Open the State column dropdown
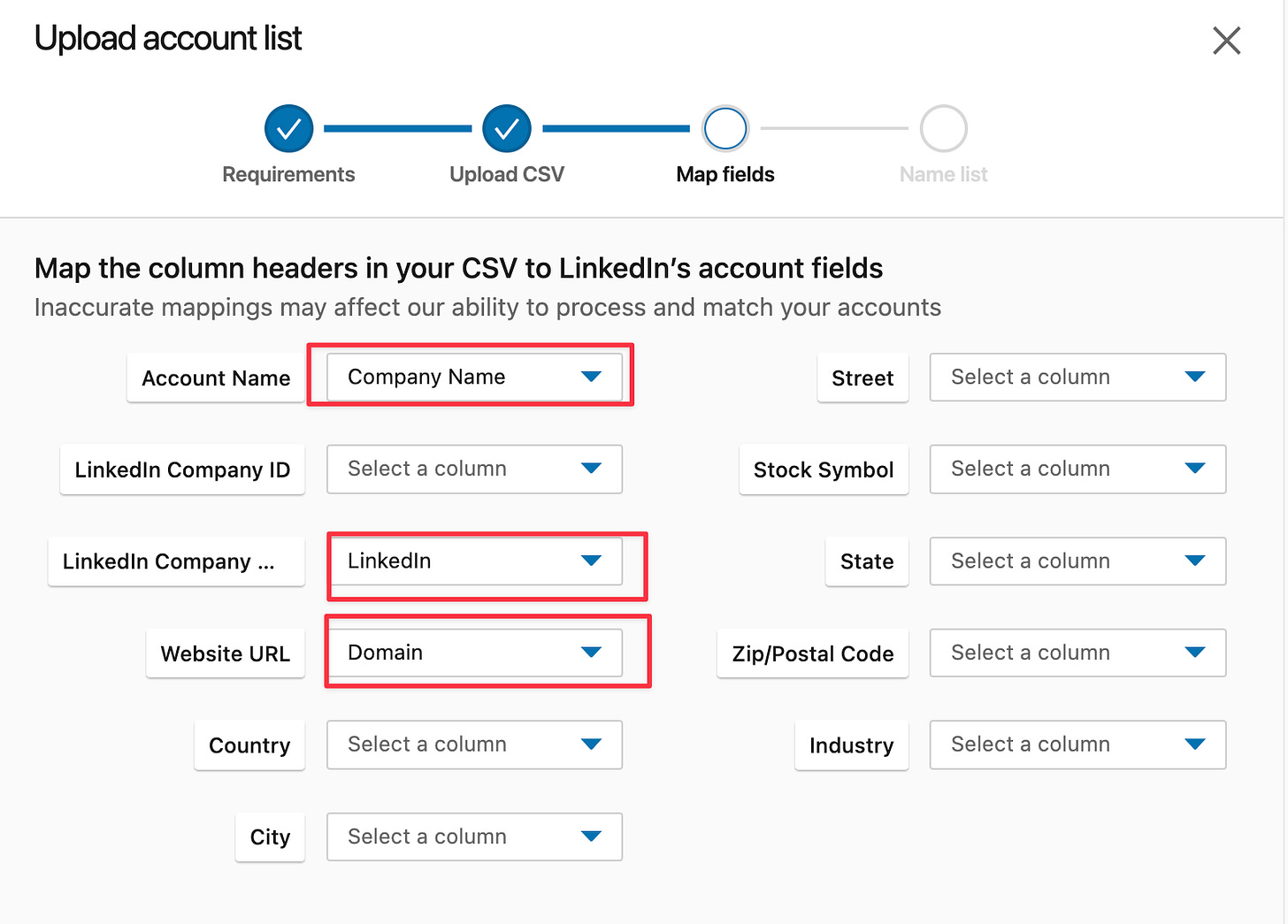1288x924 pixels. 1077,561
